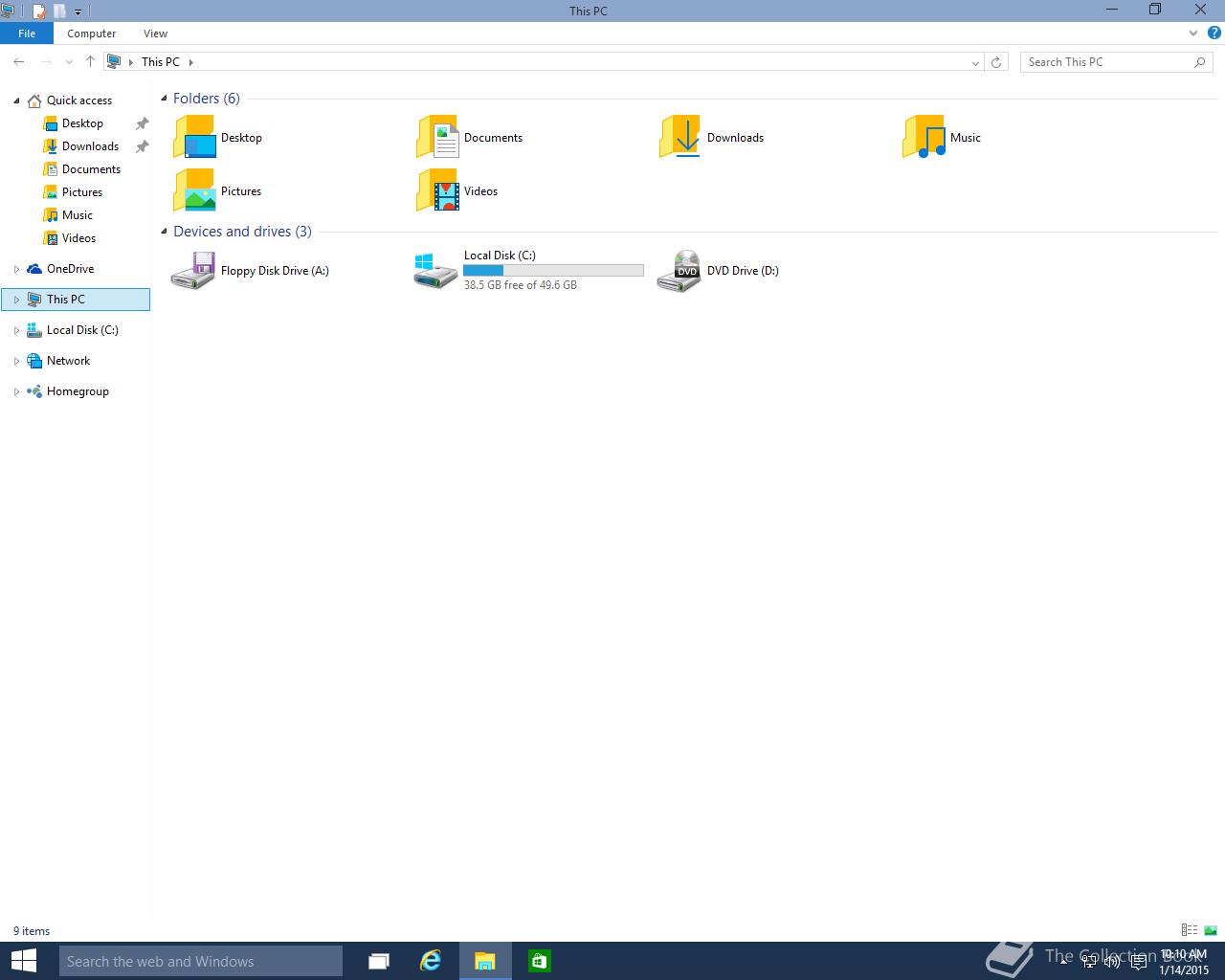Expand the OneDrive tree node
Viewport: 1225px width, 980px height.
point(16,269)
